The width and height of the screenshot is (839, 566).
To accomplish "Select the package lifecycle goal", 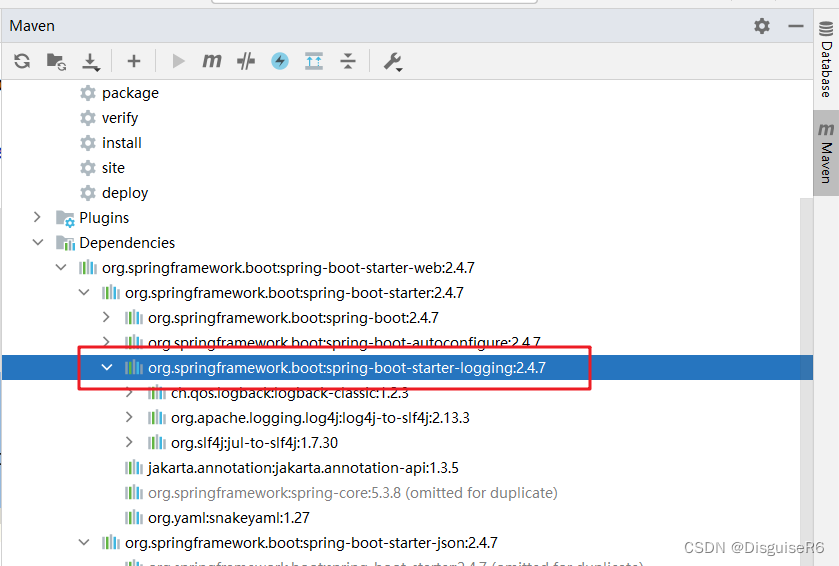I will click(130, 93).
